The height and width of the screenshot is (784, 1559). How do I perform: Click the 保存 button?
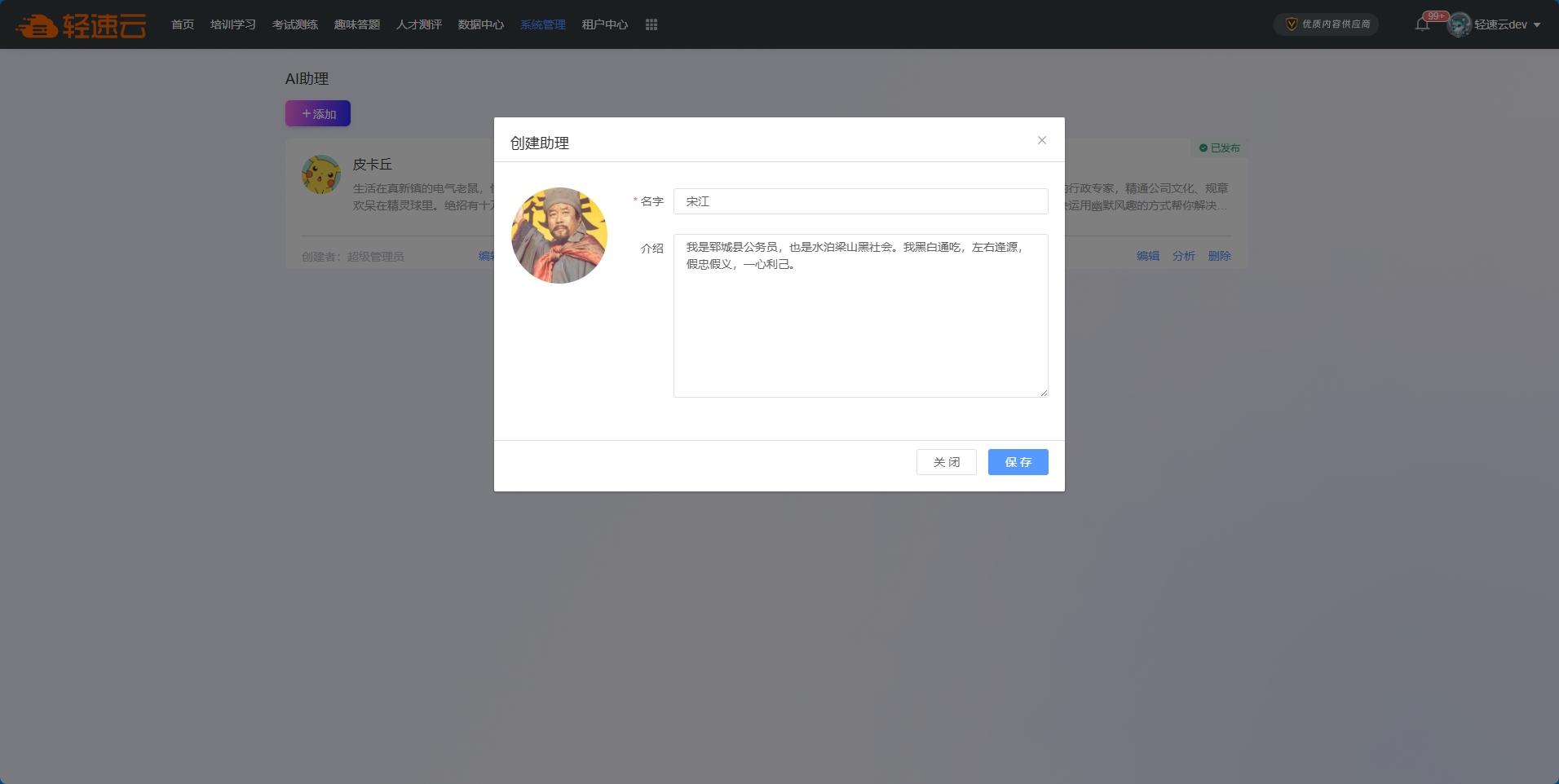coord(1018,462)
